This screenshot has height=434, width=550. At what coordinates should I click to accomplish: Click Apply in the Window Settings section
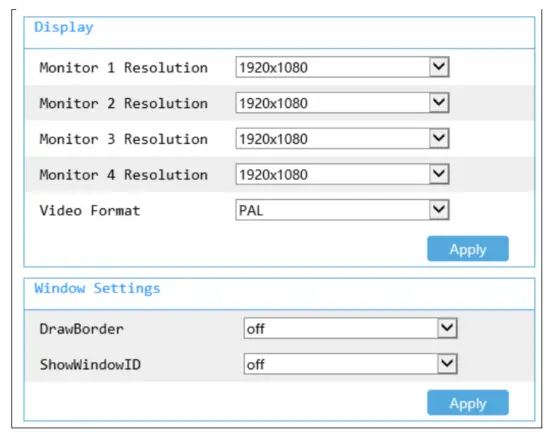click(468, 403)
